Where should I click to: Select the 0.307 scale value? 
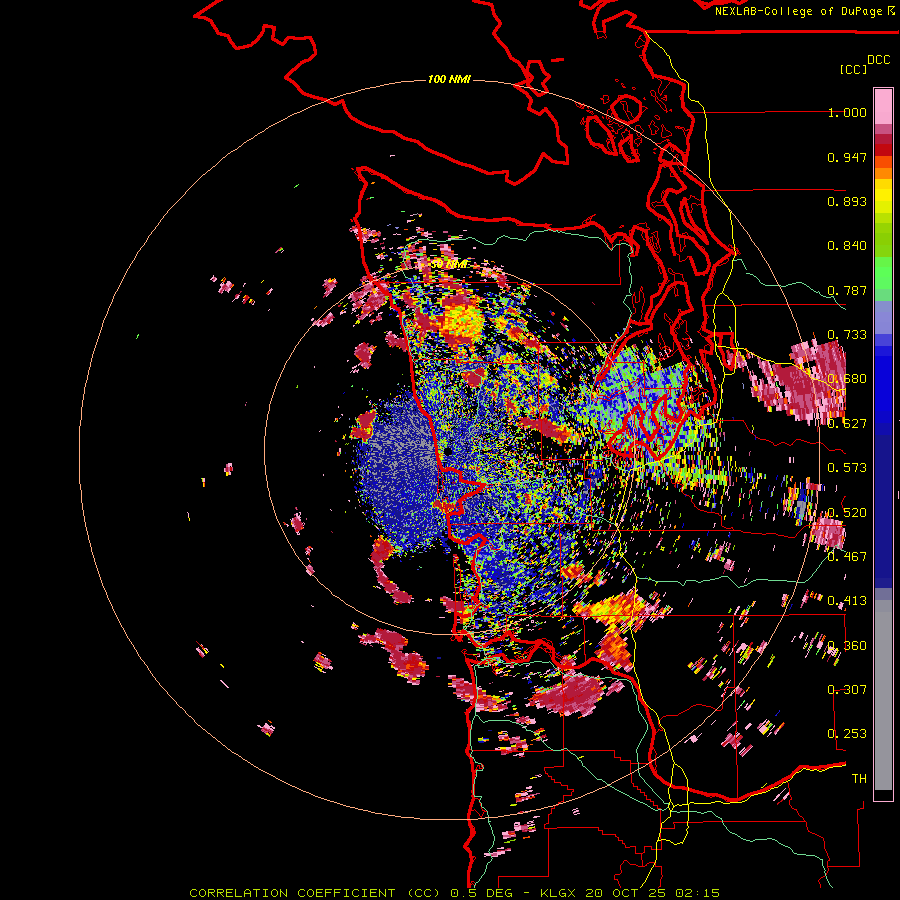pos(847,690)
